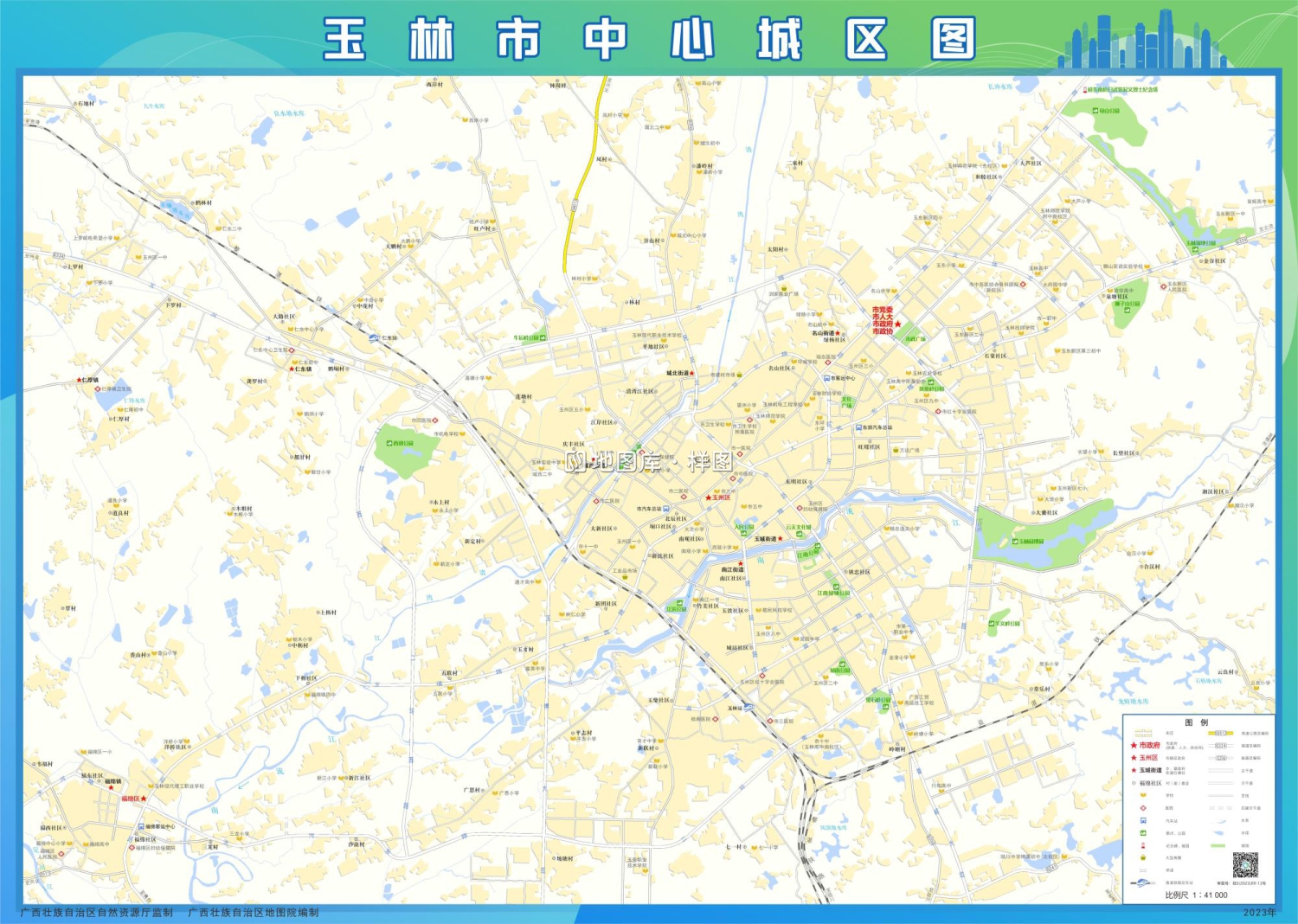Click the QR code inside the legend panel
The image size is (1298, 924).
[x=1245, y=863]
